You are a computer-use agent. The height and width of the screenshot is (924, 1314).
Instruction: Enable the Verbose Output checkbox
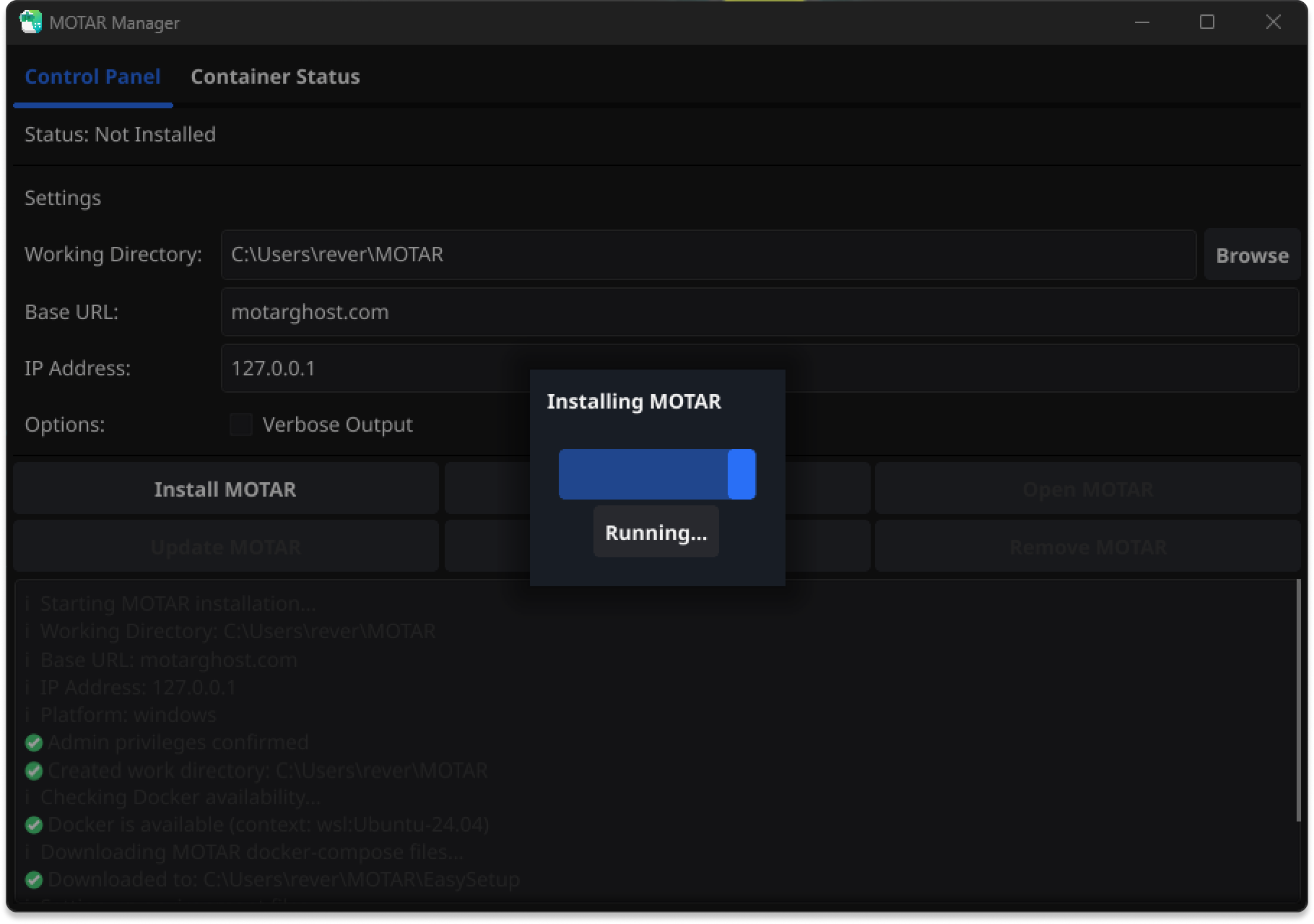tap(241, 424)
